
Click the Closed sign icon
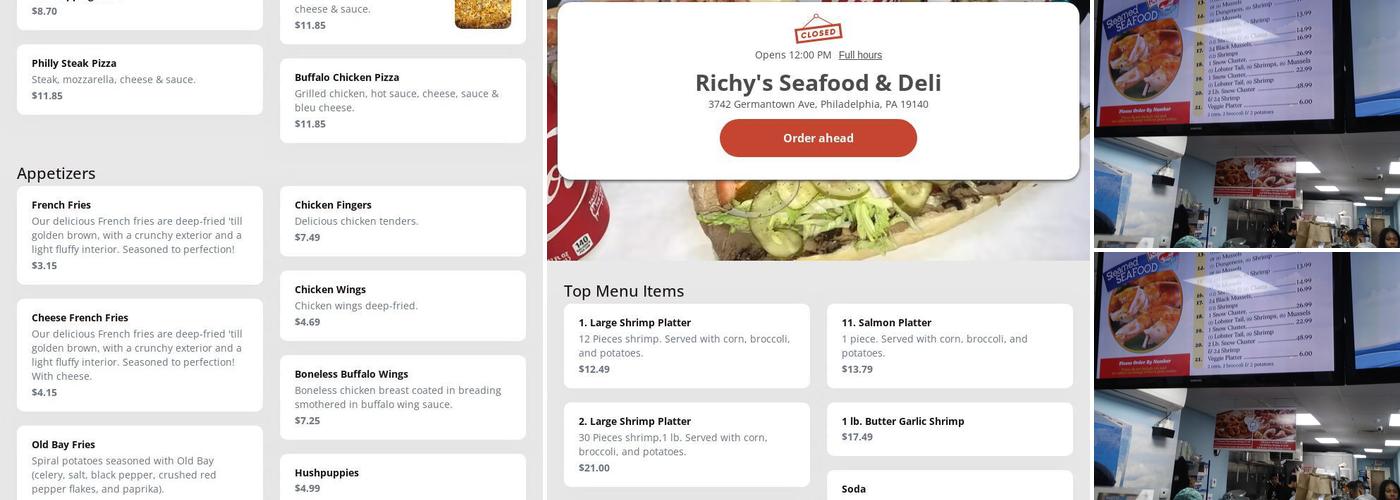point(818,29)
